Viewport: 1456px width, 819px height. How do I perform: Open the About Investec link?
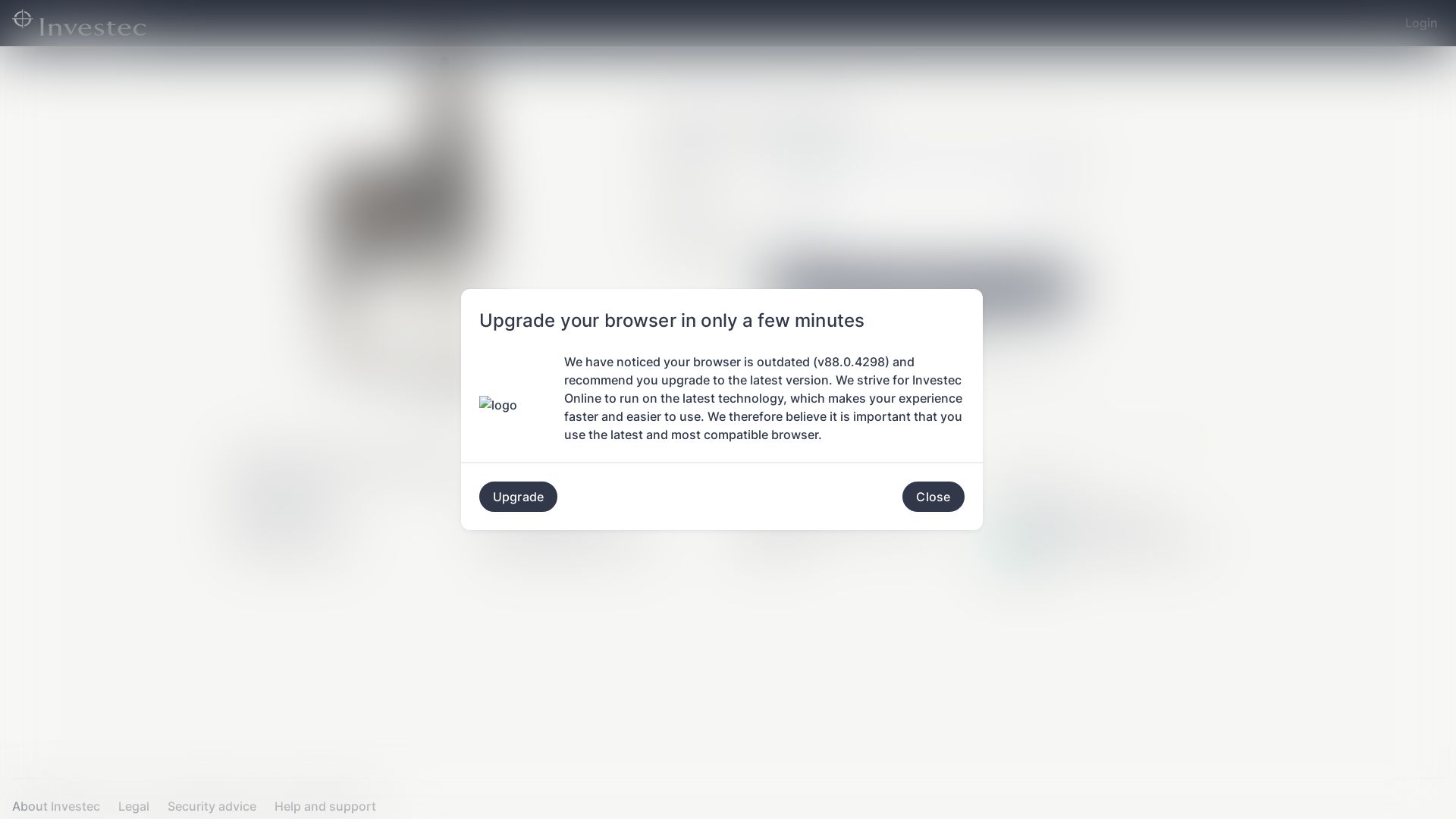pos(55,806)
